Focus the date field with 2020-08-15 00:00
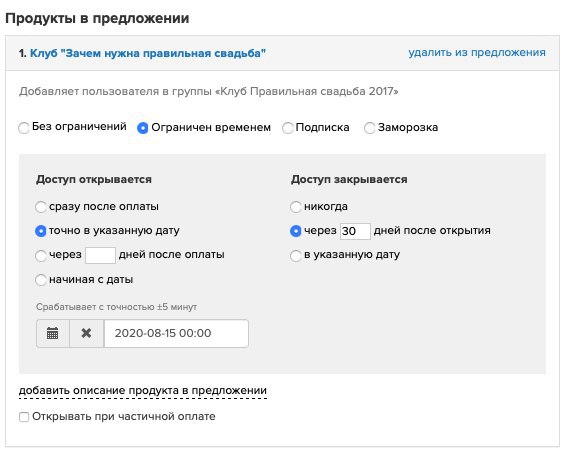The height and width of the screenshot is (457, 578). click(x=176, y=333)
